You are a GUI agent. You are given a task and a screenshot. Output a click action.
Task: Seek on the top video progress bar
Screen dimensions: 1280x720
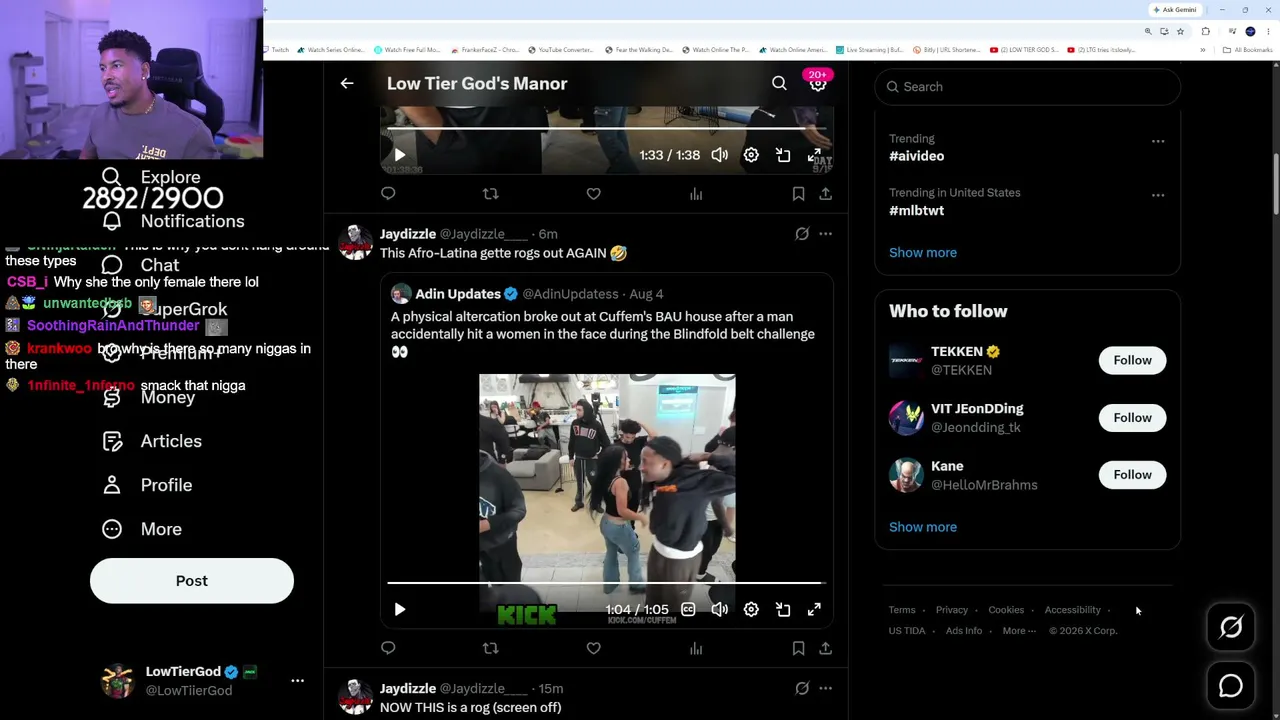[x=605, y=128]
